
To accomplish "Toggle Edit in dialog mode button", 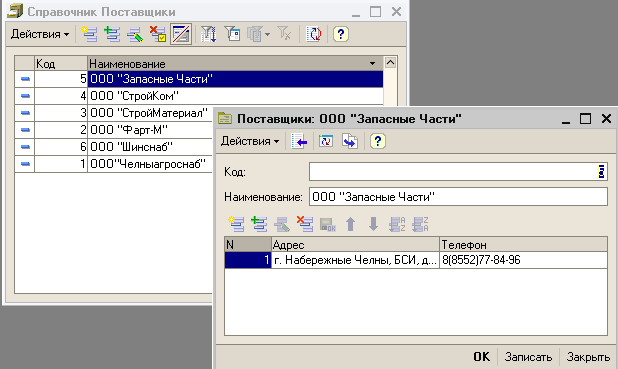I will [x=181, y=34].
